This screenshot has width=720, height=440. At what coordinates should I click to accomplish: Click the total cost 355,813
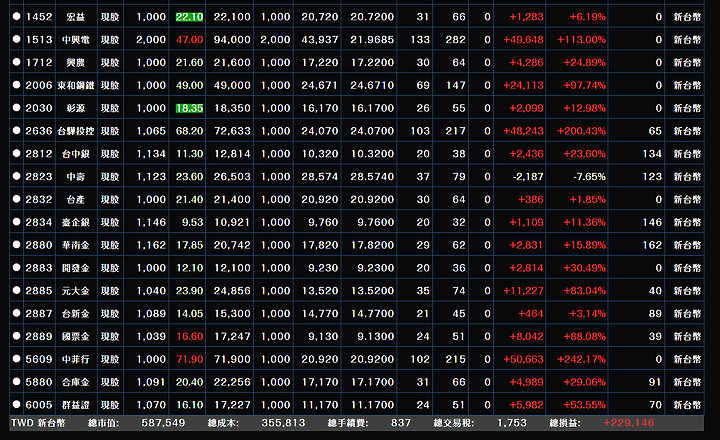point(283,423)
